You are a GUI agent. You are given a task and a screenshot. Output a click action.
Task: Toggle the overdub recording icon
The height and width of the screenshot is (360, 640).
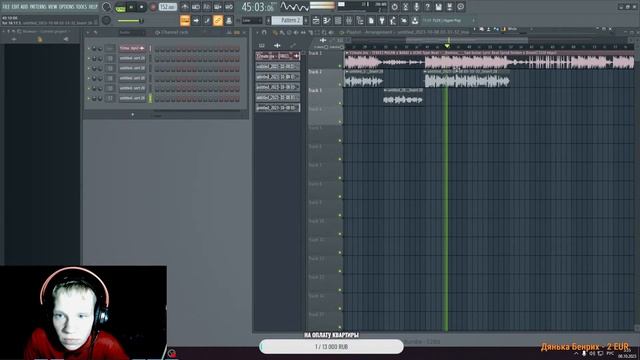click(218, 7)
